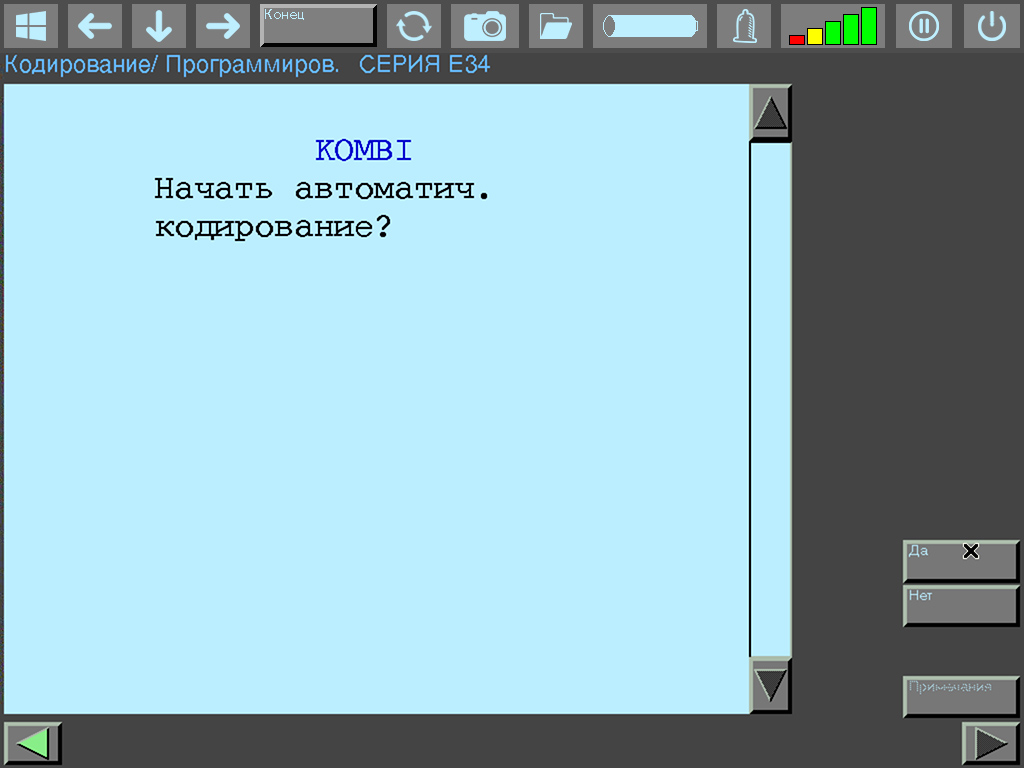Click the down arrow toolbar icon
The image size is (1024, 768).
159,26
